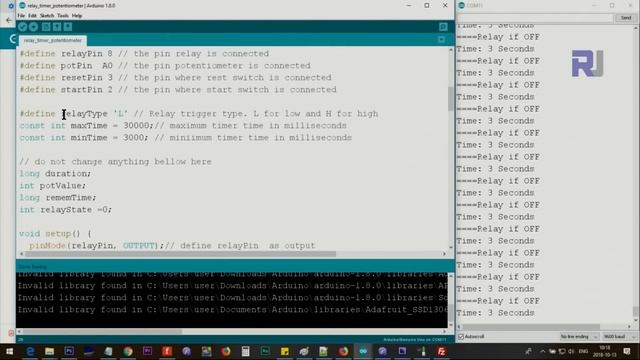Click the 'long duration;' line
This screenshot has width=640, height=360.
55,173
